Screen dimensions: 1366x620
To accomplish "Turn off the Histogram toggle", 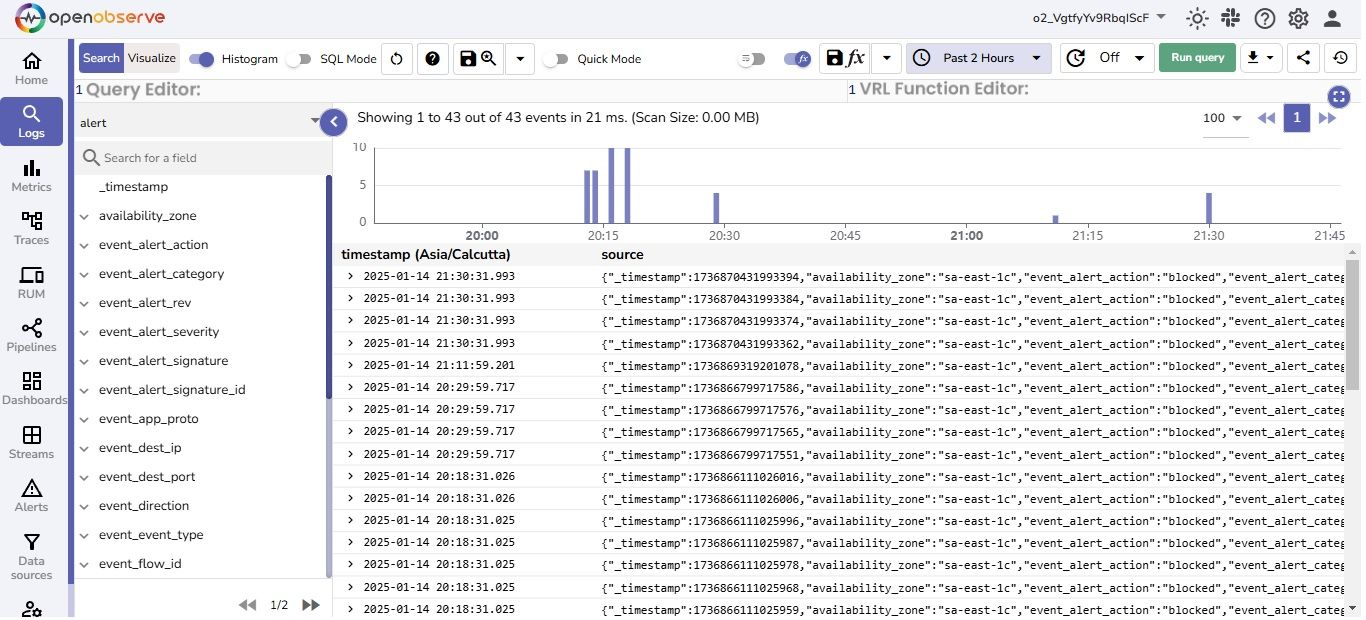I will (200, 59).
